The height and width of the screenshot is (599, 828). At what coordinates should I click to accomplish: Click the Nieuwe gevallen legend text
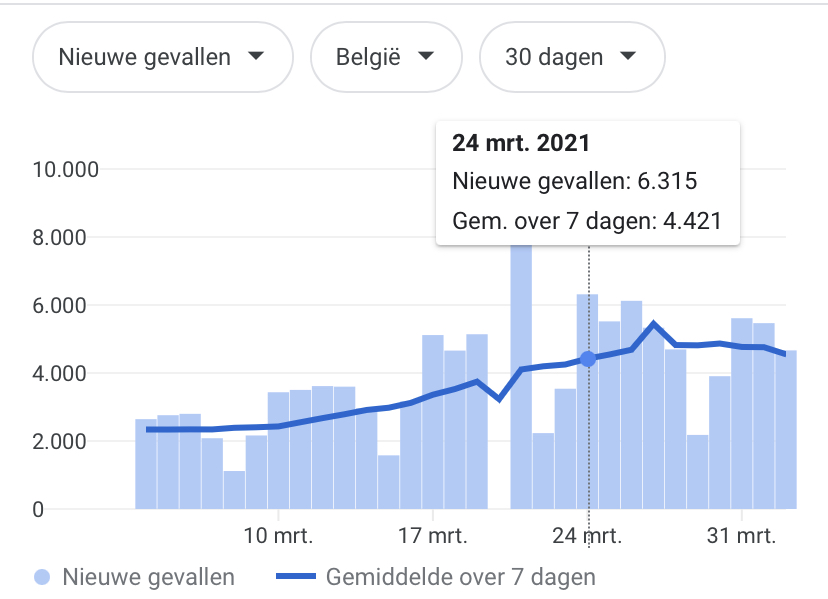[148, 577]
